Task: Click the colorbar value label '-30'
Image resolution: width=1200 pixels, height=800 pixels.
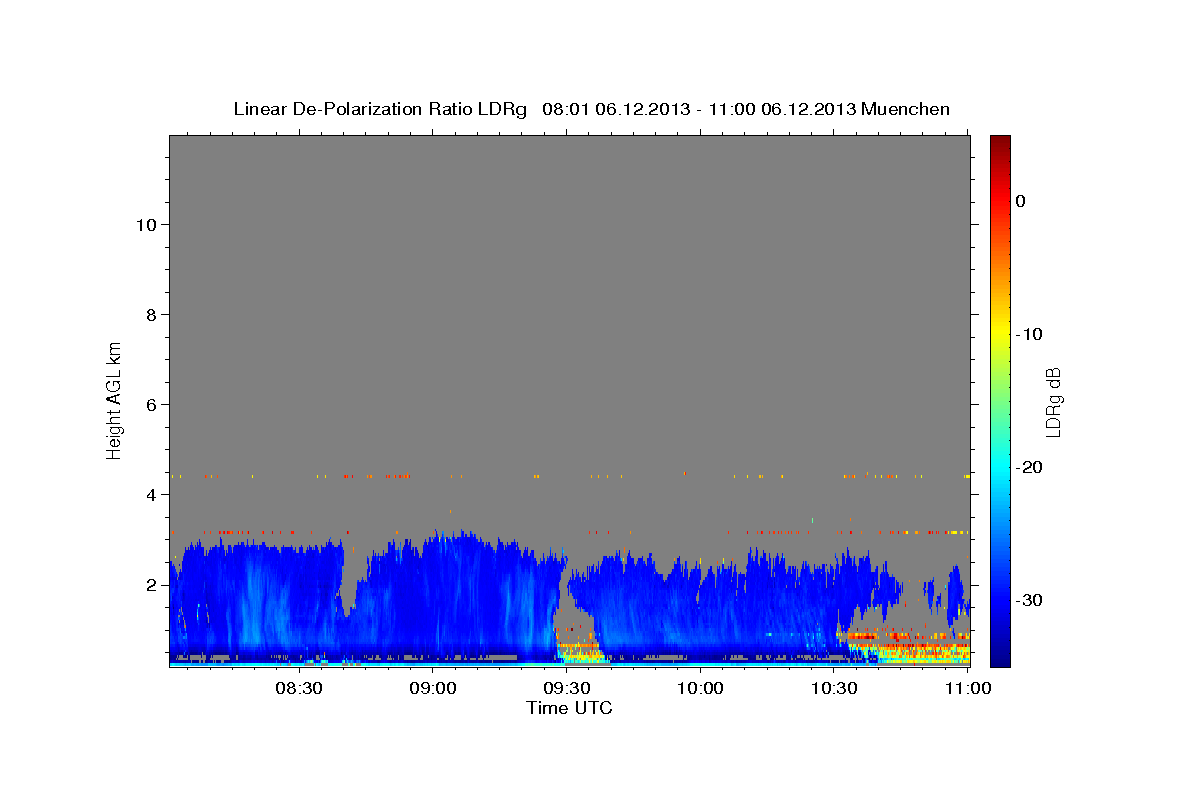Action: (x=1030, y=600)
